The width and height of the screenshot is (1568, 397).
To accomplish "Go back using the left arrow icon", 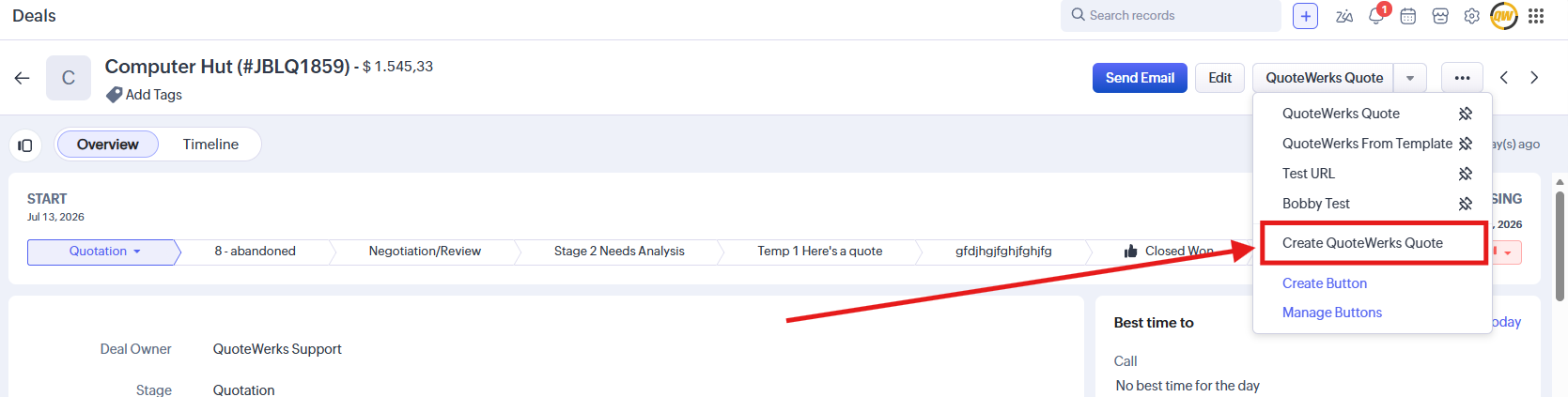I will point(22,78).
